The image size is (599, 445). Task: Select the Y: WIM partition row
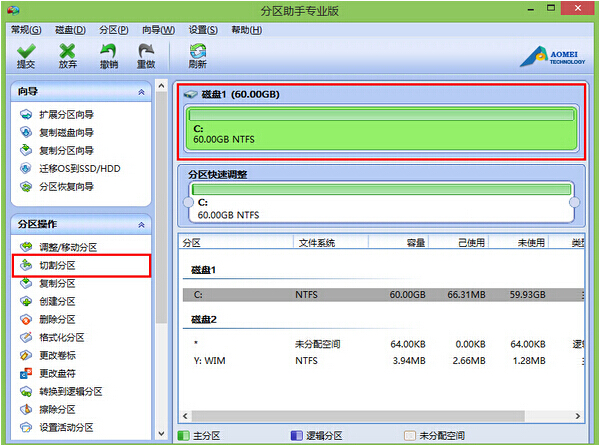pyautogui.click(x=383, y=361)
